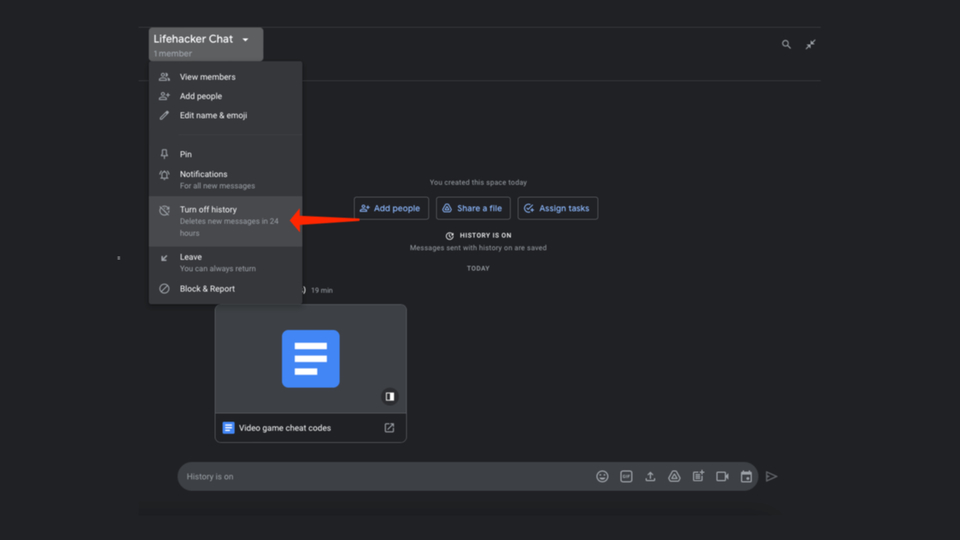Pin this space from the menu
The width and height of the screenshot is (960, 540).
[x=225, y=154]
